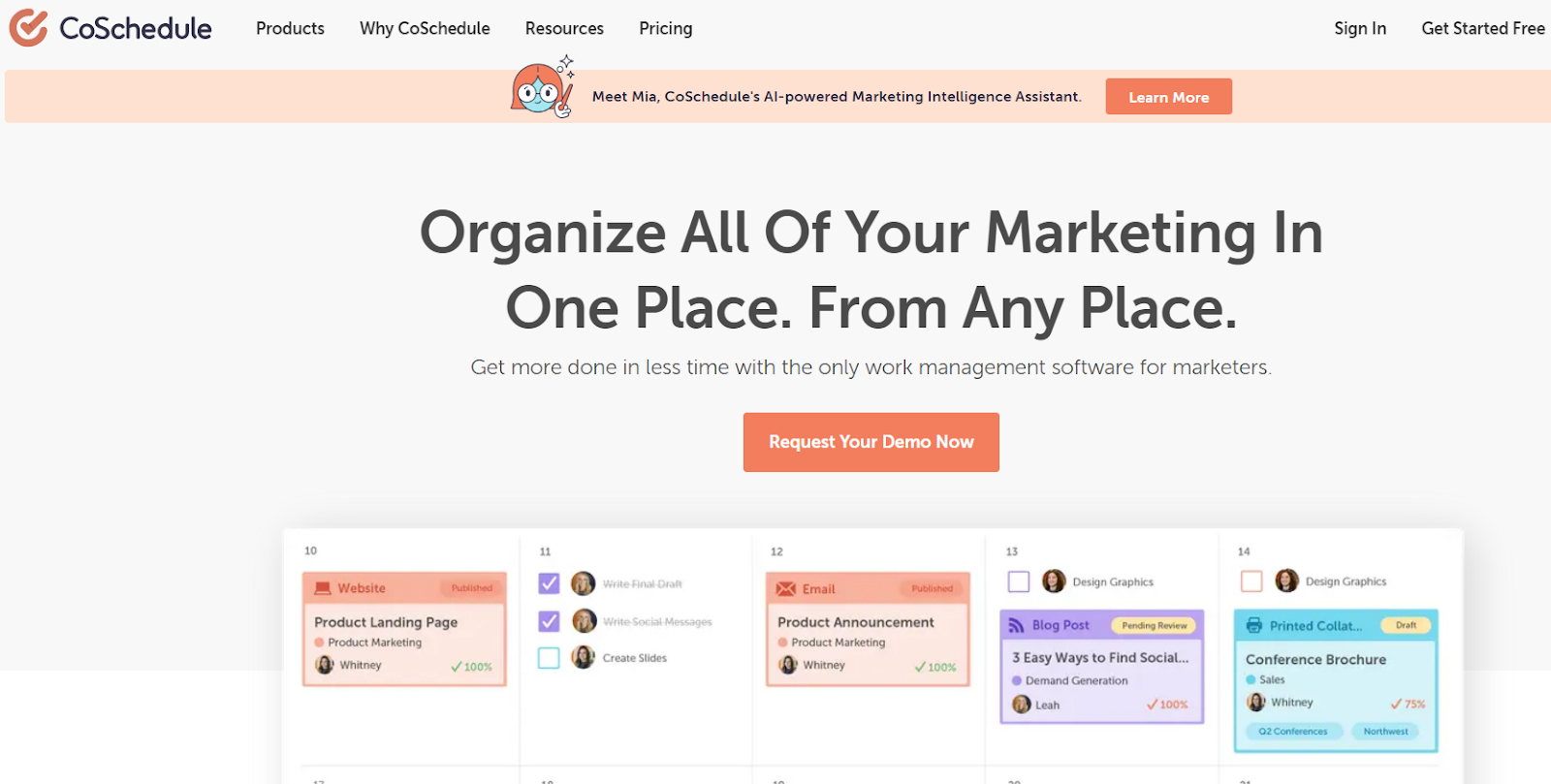Screen dimensions: 1551x784
Task: Click Whitney's avatar on Product Landing Page
Action: pyautogui.click(x=325, y=666)
